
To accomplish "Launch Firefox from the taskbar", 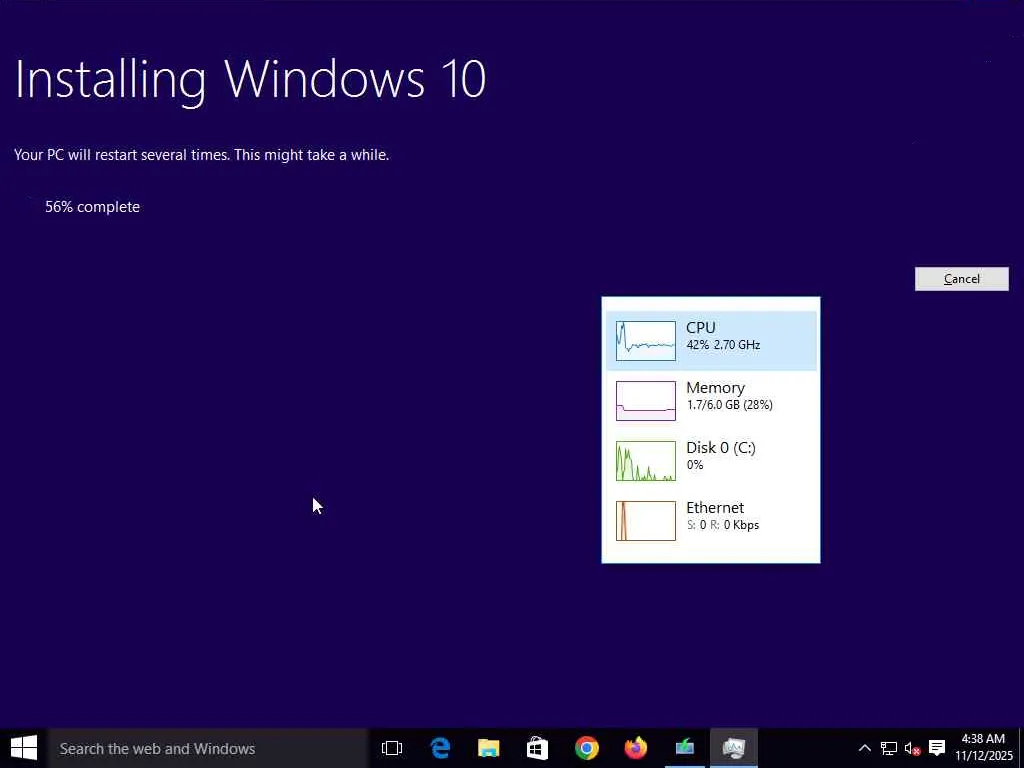I will pos(635,748).
